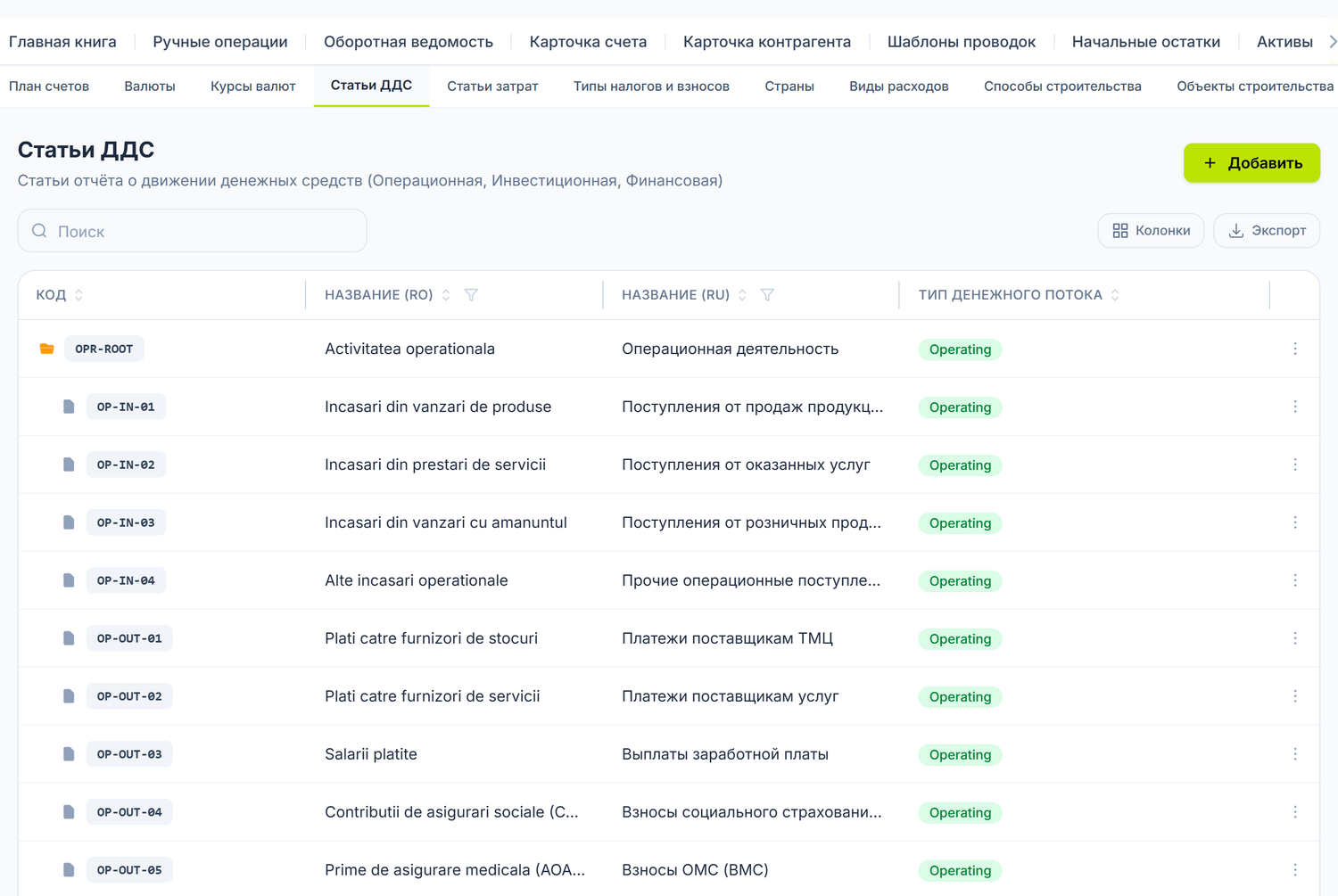Open row menu for Incasari din vanzari de produse
The height and width of the screenshot is (896, 1338).
coord(1295,407)
